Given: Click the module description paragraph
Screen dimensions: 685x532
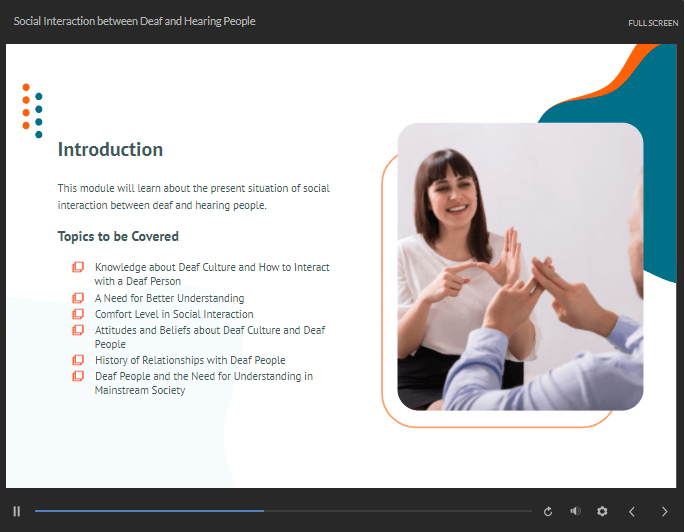Looking at the screenshot, I should pyautogui.click(x=193, y=196).
